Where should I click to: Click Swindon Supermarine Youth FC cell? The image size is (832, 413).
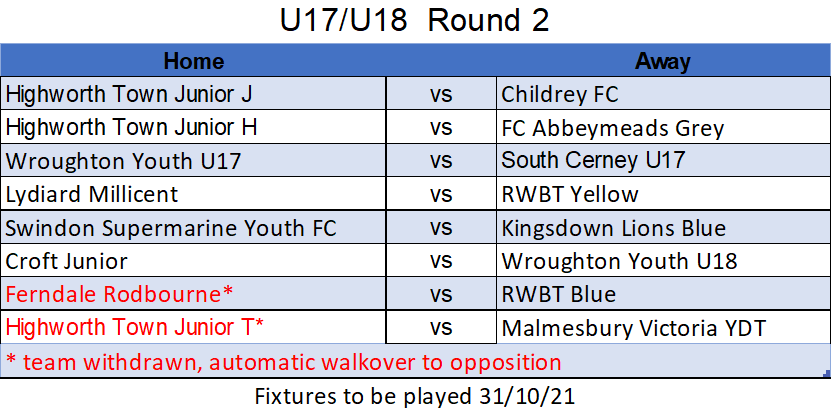(193, 227)
